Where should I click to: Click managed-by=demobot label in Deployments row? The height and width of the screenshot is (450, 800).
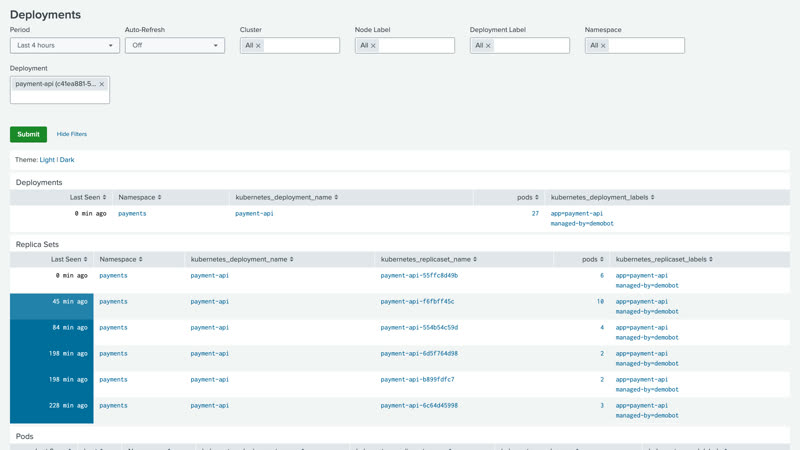(582, 223)
